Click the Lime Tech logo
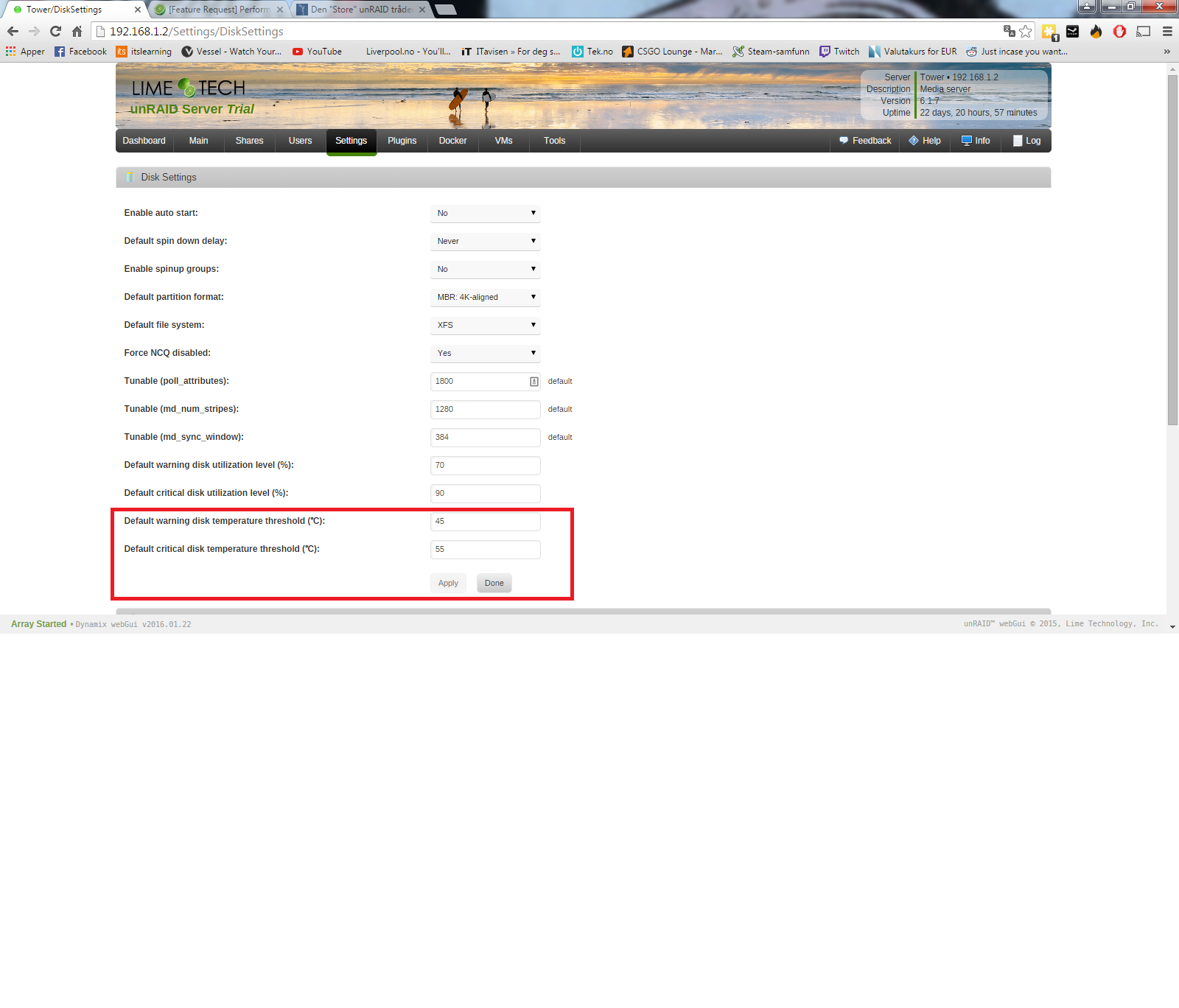 coord(189,88)
